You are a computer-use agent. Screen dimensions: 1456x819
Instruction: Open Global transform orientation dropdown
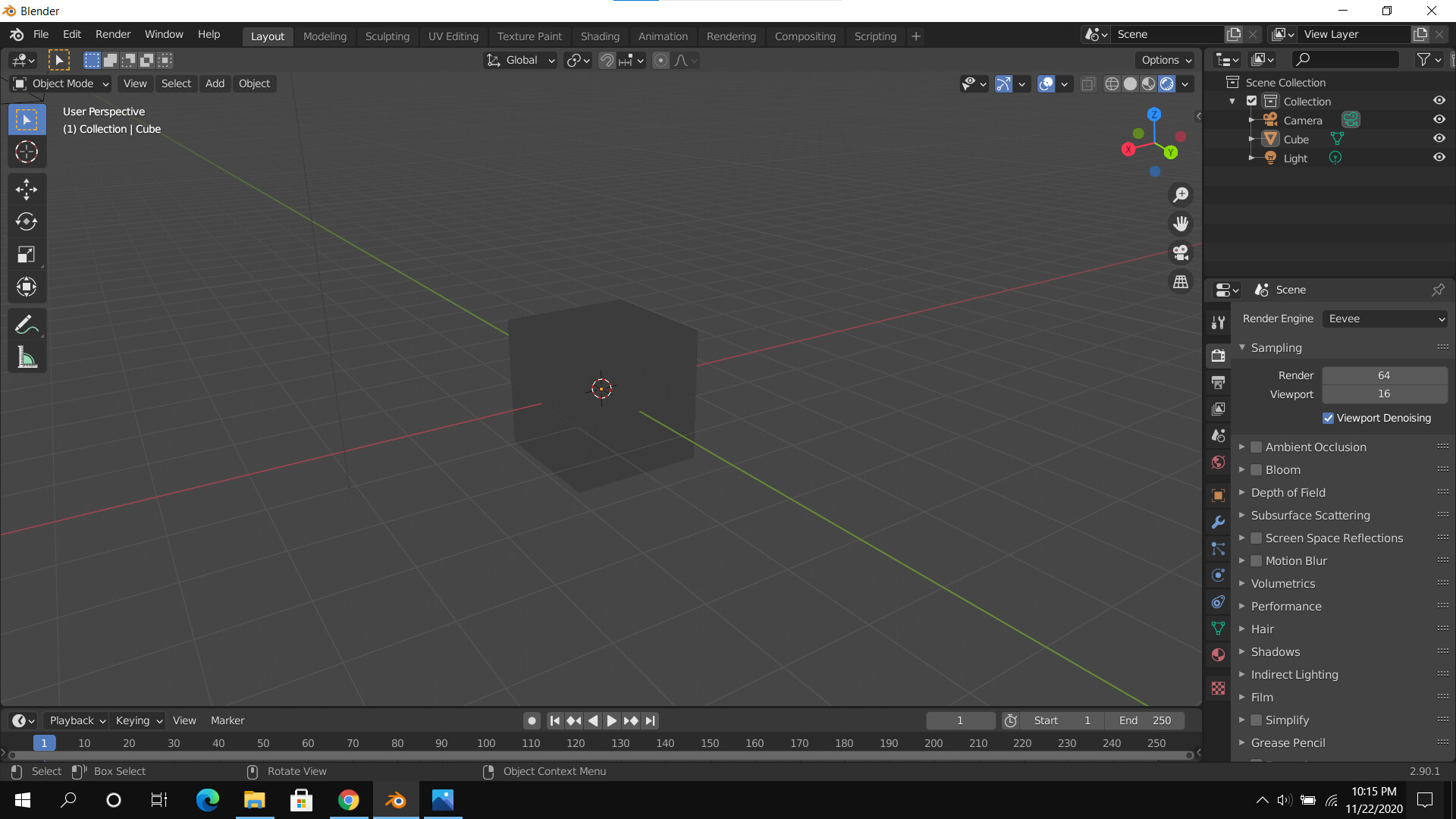[x=521, y=61]
